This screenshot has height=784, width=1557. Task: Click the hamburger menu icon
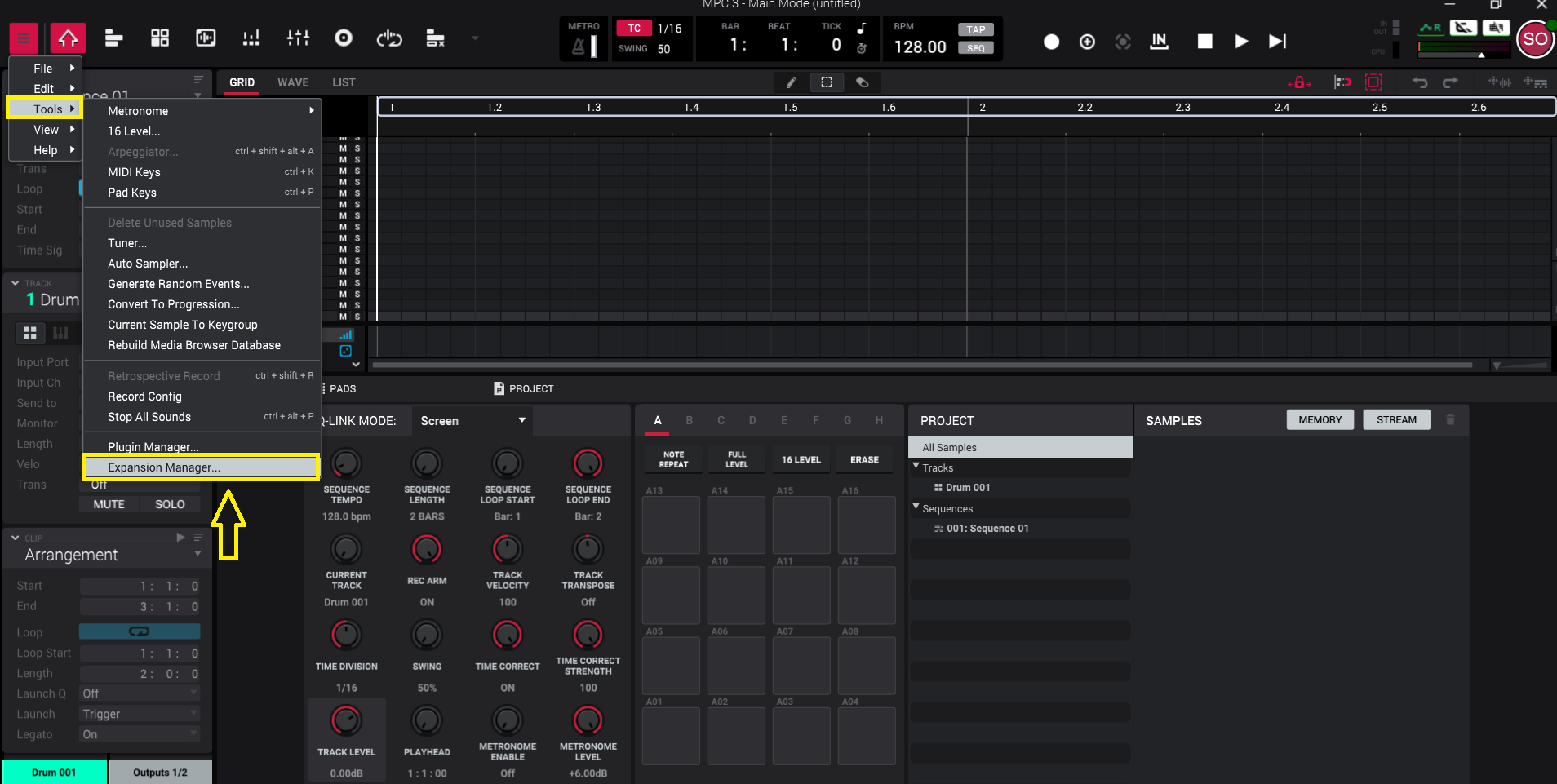coord(23,38)
